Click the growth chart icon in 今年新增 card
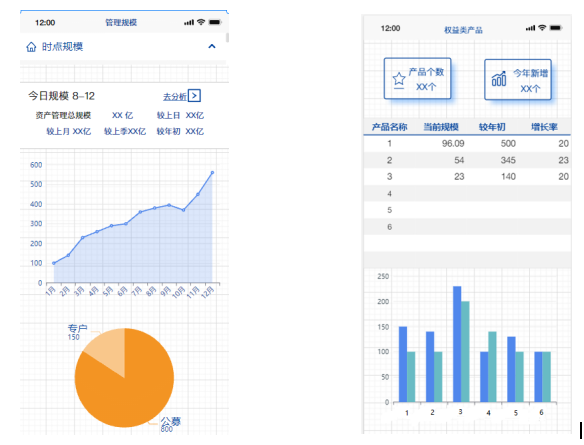 pos(499,79)
